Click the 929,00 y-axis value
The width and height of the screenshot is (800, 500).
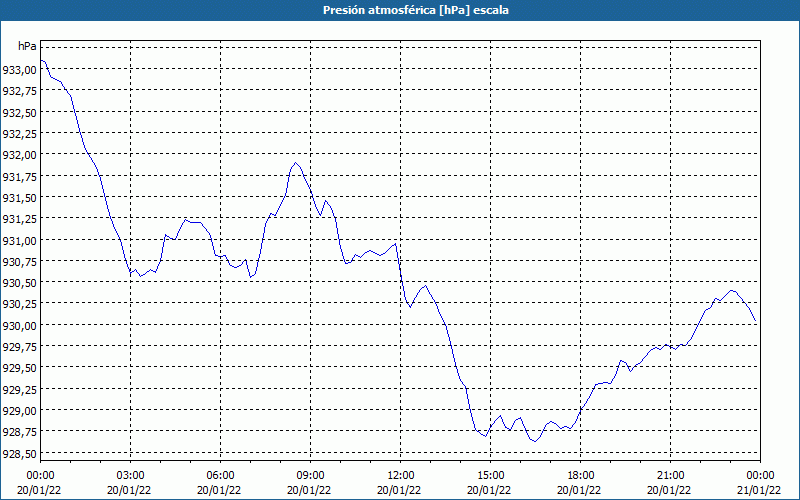[x=19, y=411]
